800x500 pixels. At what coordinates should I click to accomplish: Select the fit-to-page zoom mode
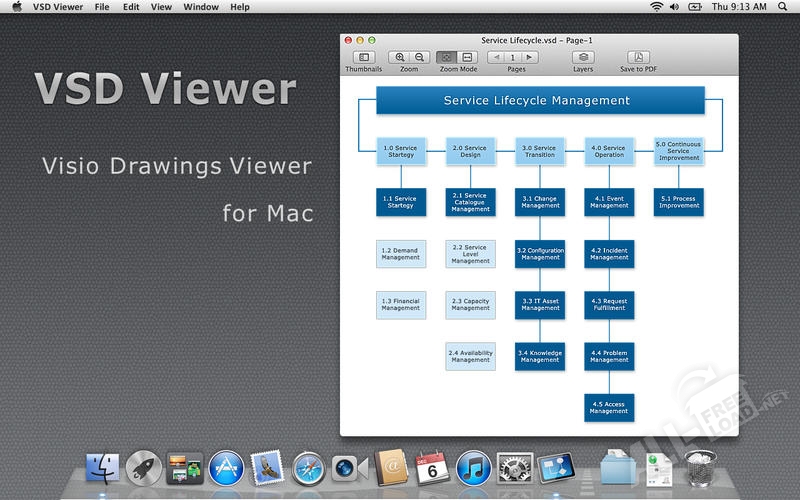tap(446, 58)
